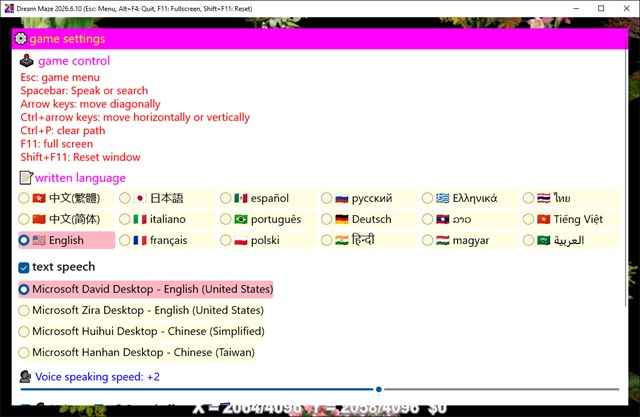Viewport: 640px width, 417px height.
Task: Click 'Spacebar: Speak or search' text
Action: 84,91
